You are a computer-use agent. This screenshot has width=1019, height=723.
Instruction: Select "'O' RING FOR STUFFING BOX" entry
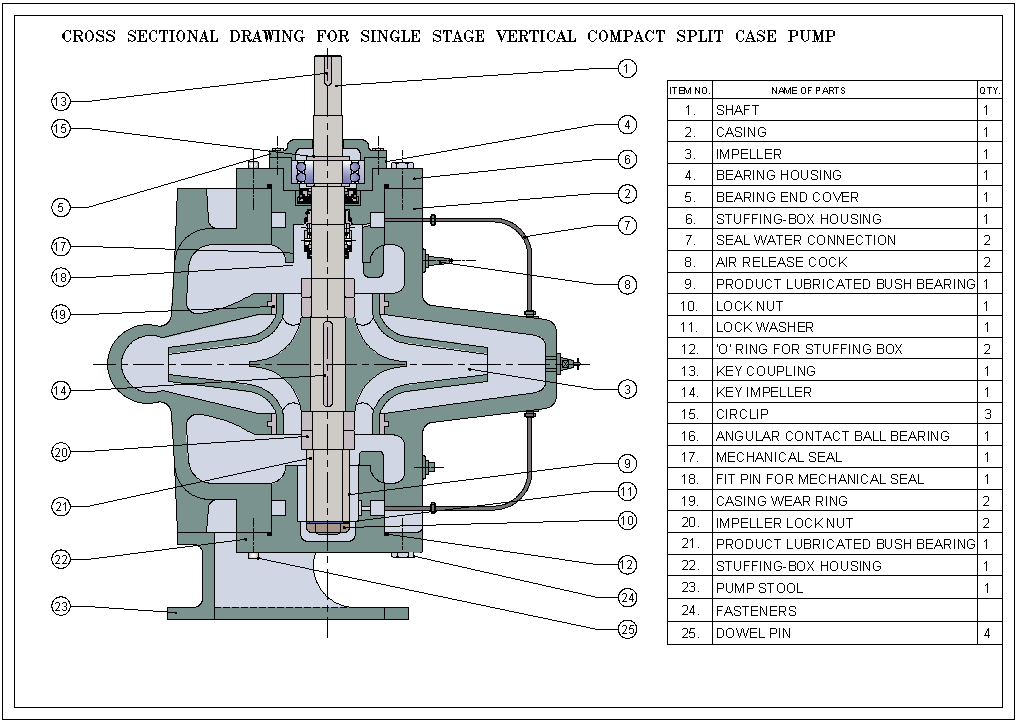[x=809, y=349]
